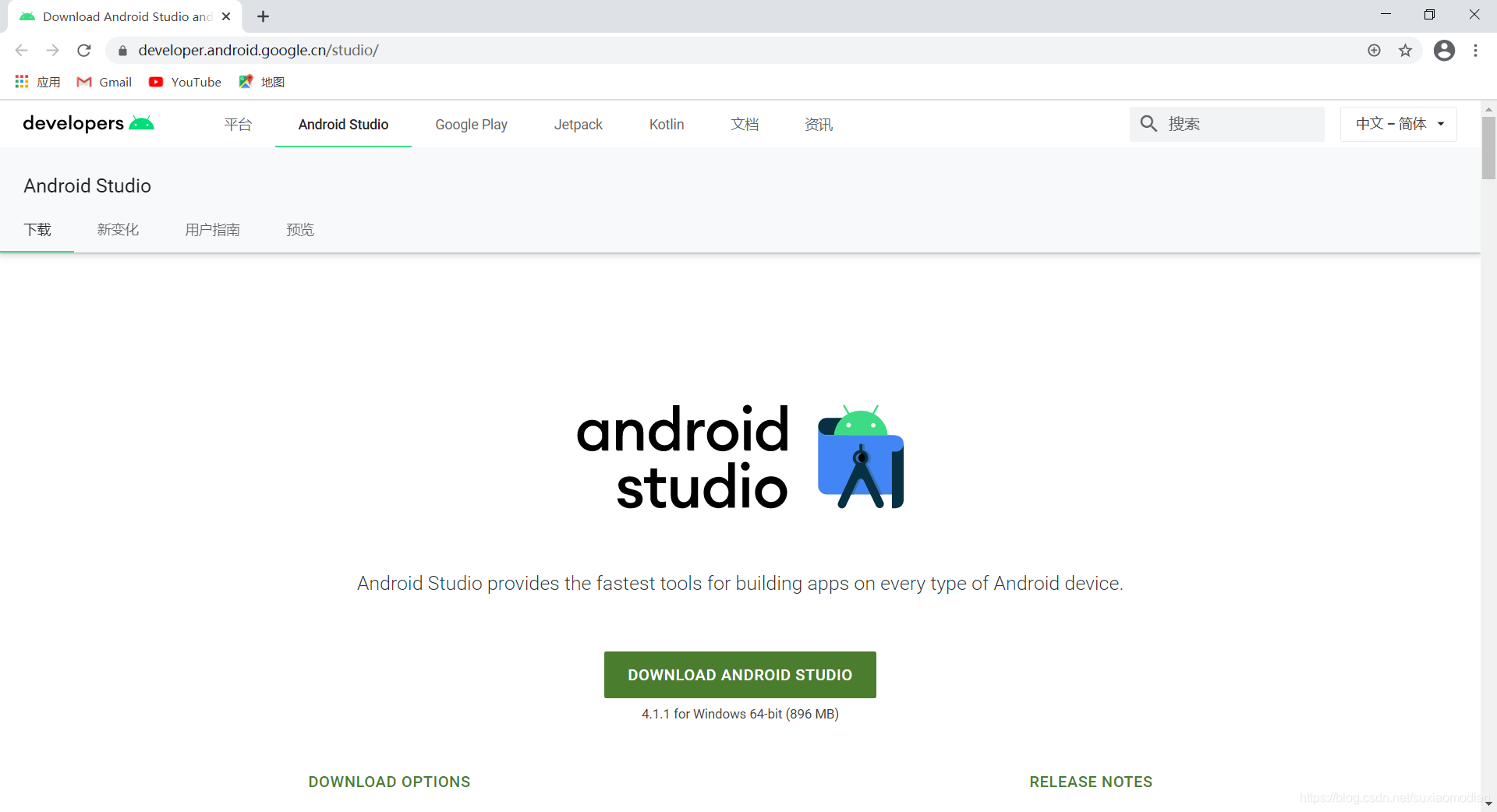Click the browser back arrow

[22, 51]
